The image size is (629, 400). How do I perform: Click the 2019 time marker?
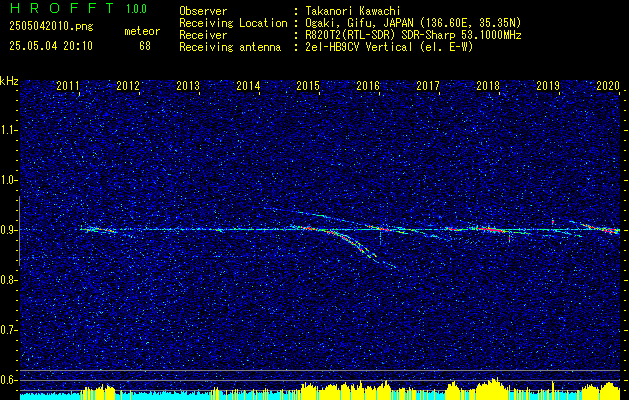548,85
